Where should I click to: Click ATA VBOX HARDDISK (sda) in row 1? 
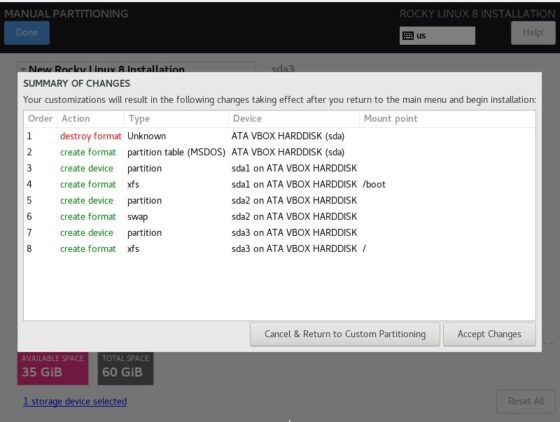tap(288, 136)
